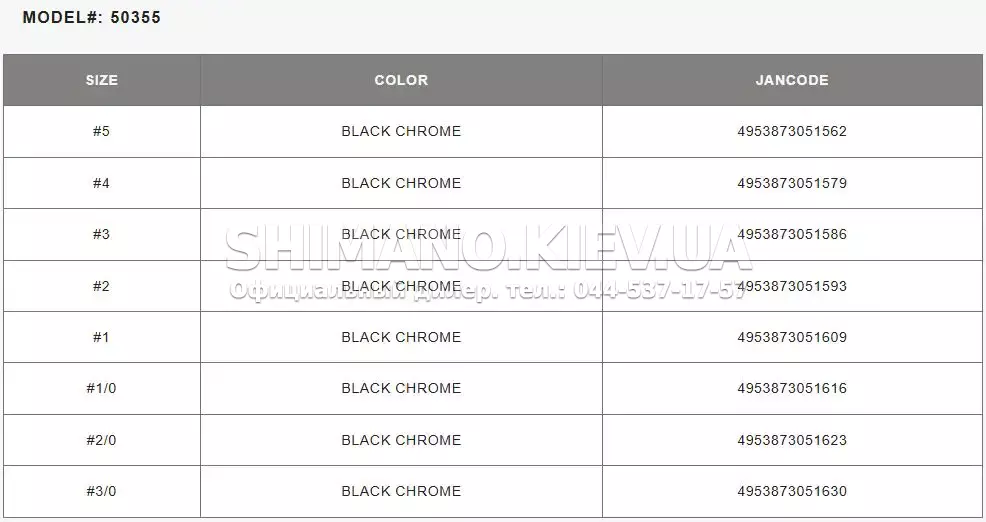The height and width of the screenshot is (522, 986).
Task: Click the MODEL#: 50355 heading
Action: click(x=92, y=18)
